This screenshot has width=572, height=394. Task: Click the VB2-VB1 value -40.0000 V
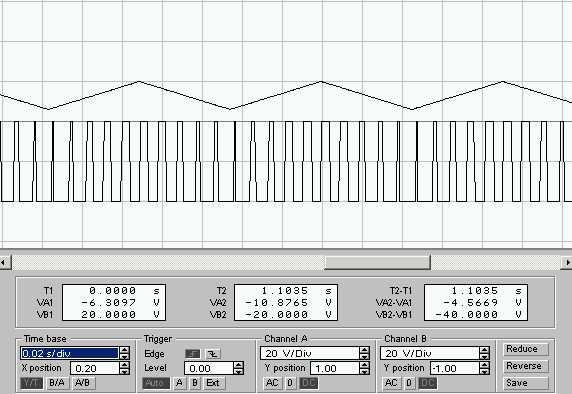[x=479, y=314]
